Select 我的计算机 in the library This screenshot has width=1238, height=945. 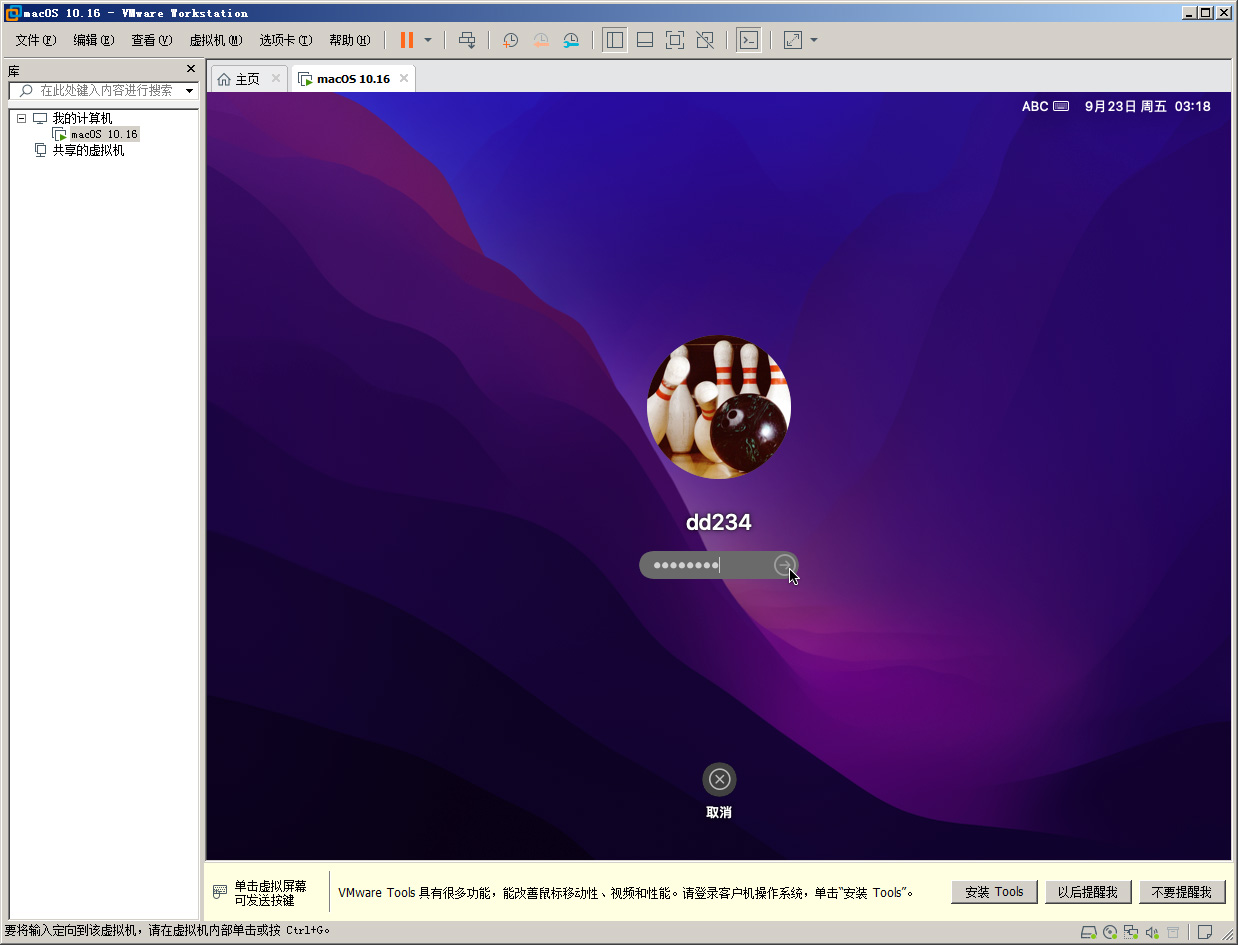[x=82, y=118]
